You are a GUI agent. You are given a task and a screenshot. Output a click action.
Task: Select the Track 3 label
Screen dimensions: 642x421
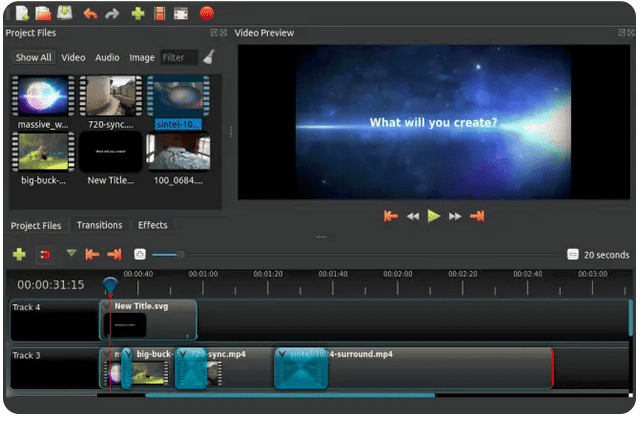(x=26, y=355)
